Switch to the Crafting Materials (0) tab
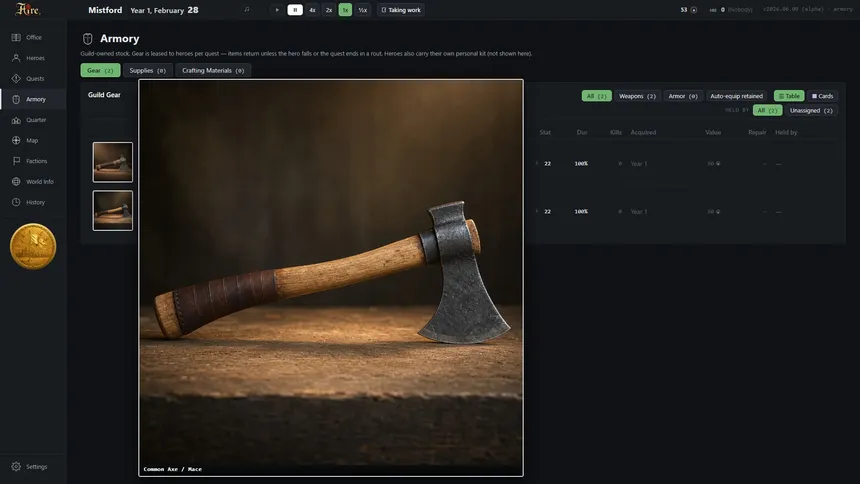This screenshot has width=860, height=484. pos(213,70)
